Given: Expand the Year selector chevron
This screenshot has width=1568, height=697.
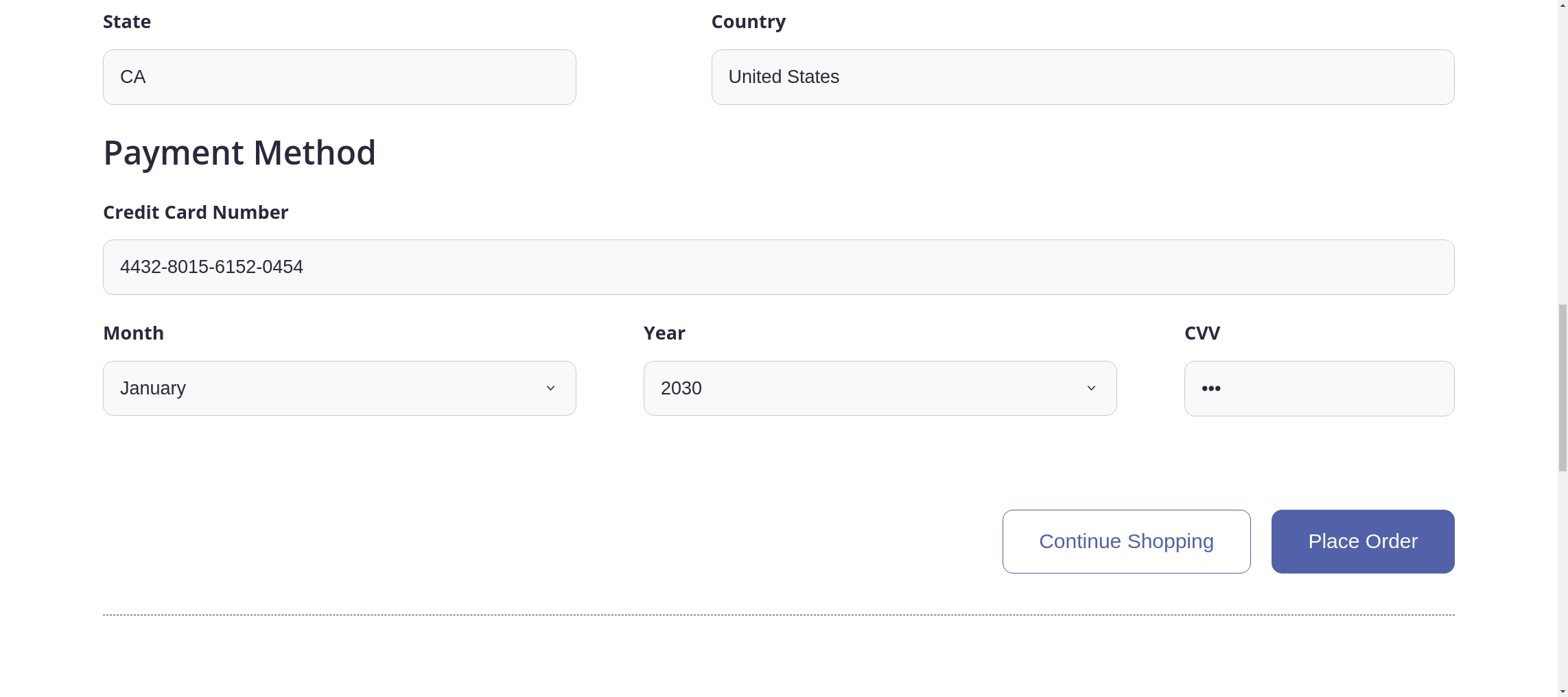Looking at the screenshot, I should coord(1091,388).
